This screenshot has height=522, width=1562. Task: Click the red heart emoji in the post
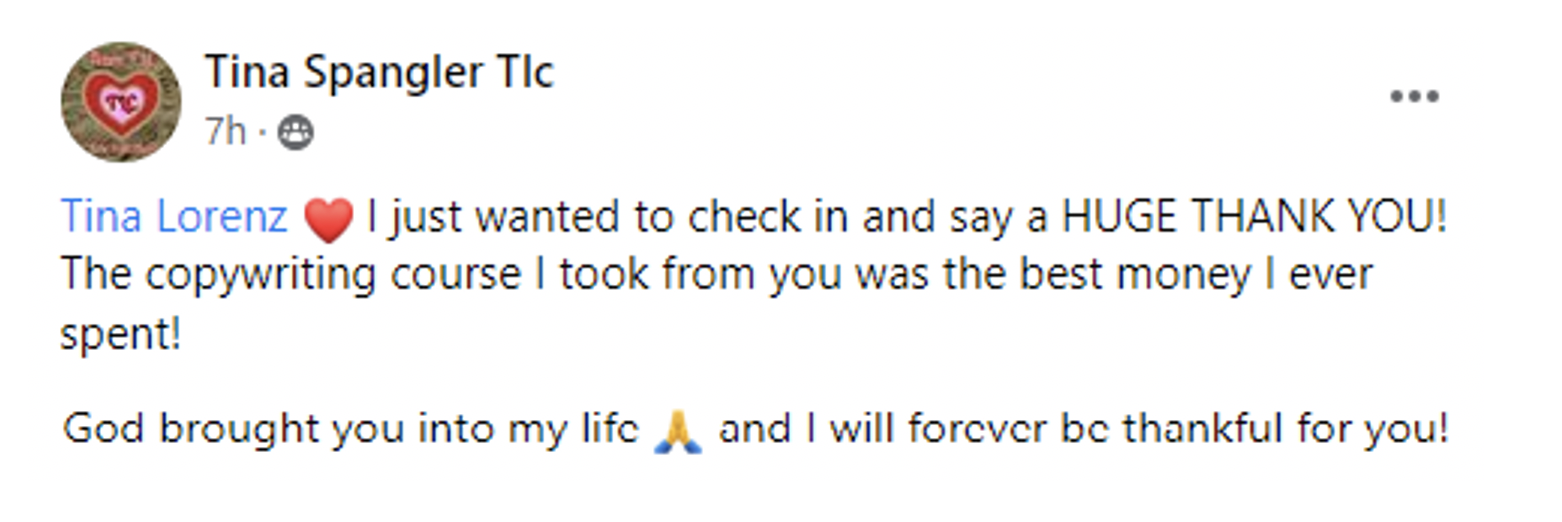(328, 219)
